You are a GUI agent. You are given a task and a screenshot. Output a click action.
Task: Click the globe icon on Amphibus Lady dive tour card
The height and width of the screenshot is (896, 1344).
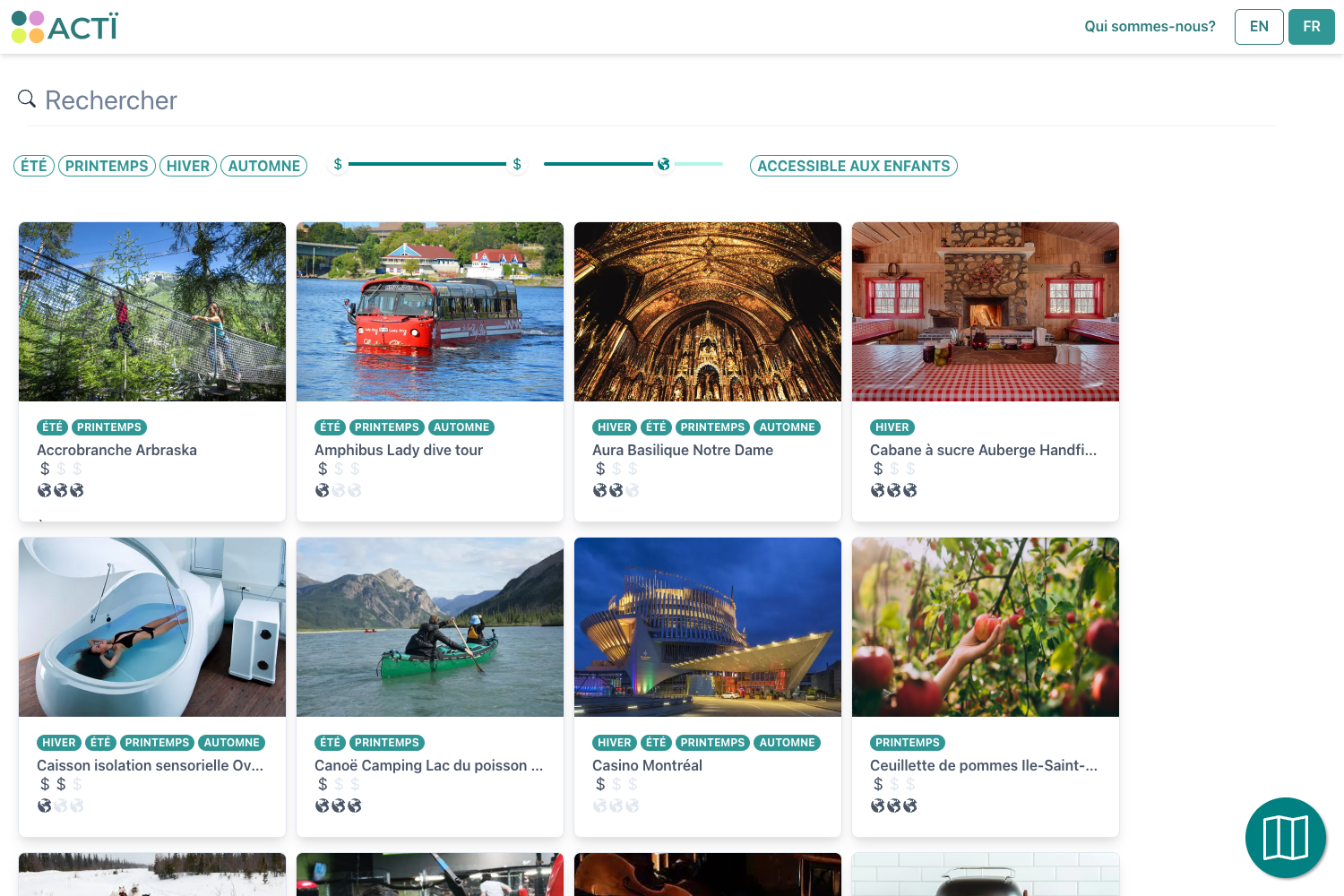[323, 490]
